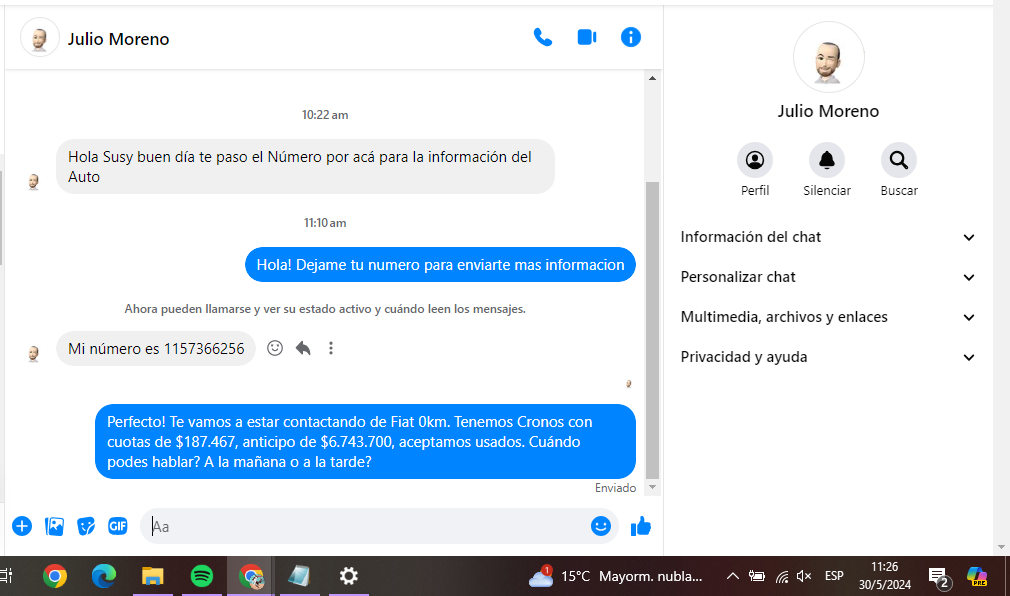The image size is (1010, 596).
Task: Silence notifications with Silenciar bell
Action: tap(826, 160)
